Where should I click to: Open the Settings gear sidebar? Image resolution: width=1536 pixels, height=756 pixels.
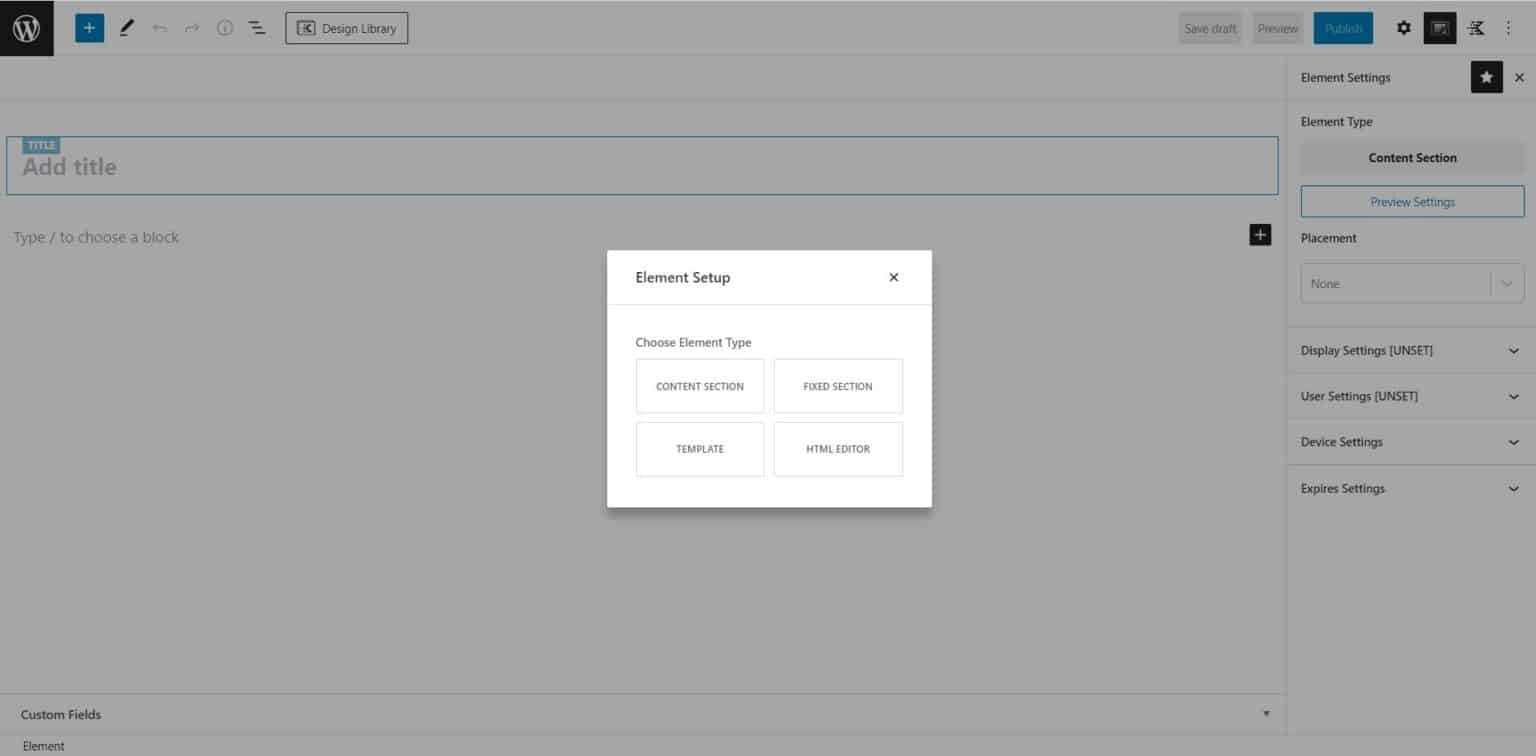coord(1404,28)
